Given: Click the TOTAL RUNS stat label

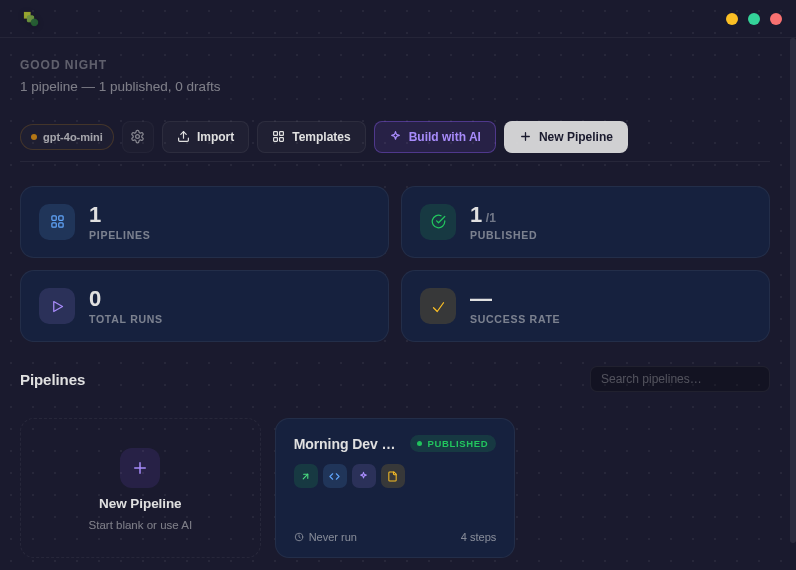Looking at the screenshot, I should point(125,319).
